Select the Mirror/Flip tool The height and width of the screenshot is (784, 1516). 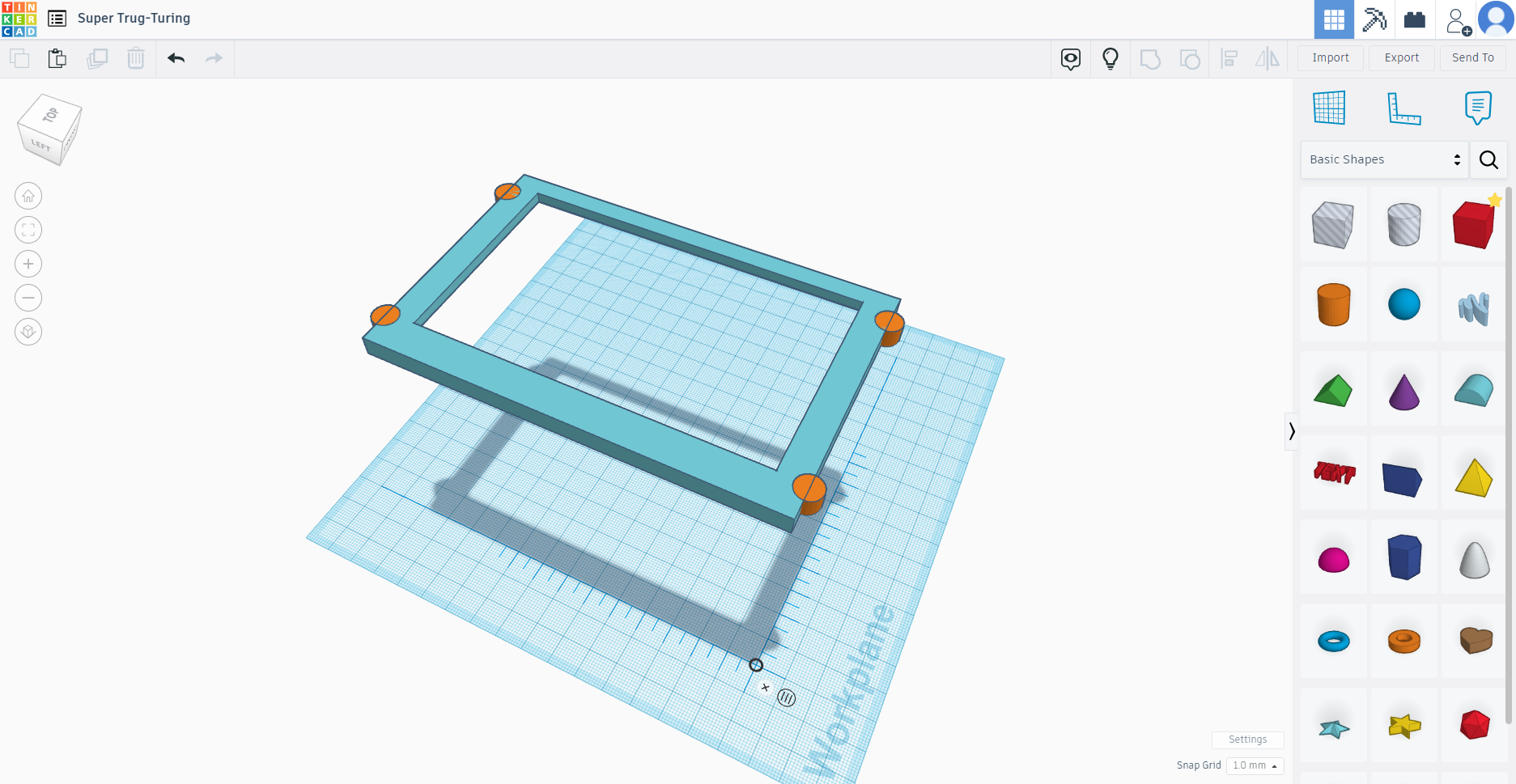click(x=1267, y=58)
